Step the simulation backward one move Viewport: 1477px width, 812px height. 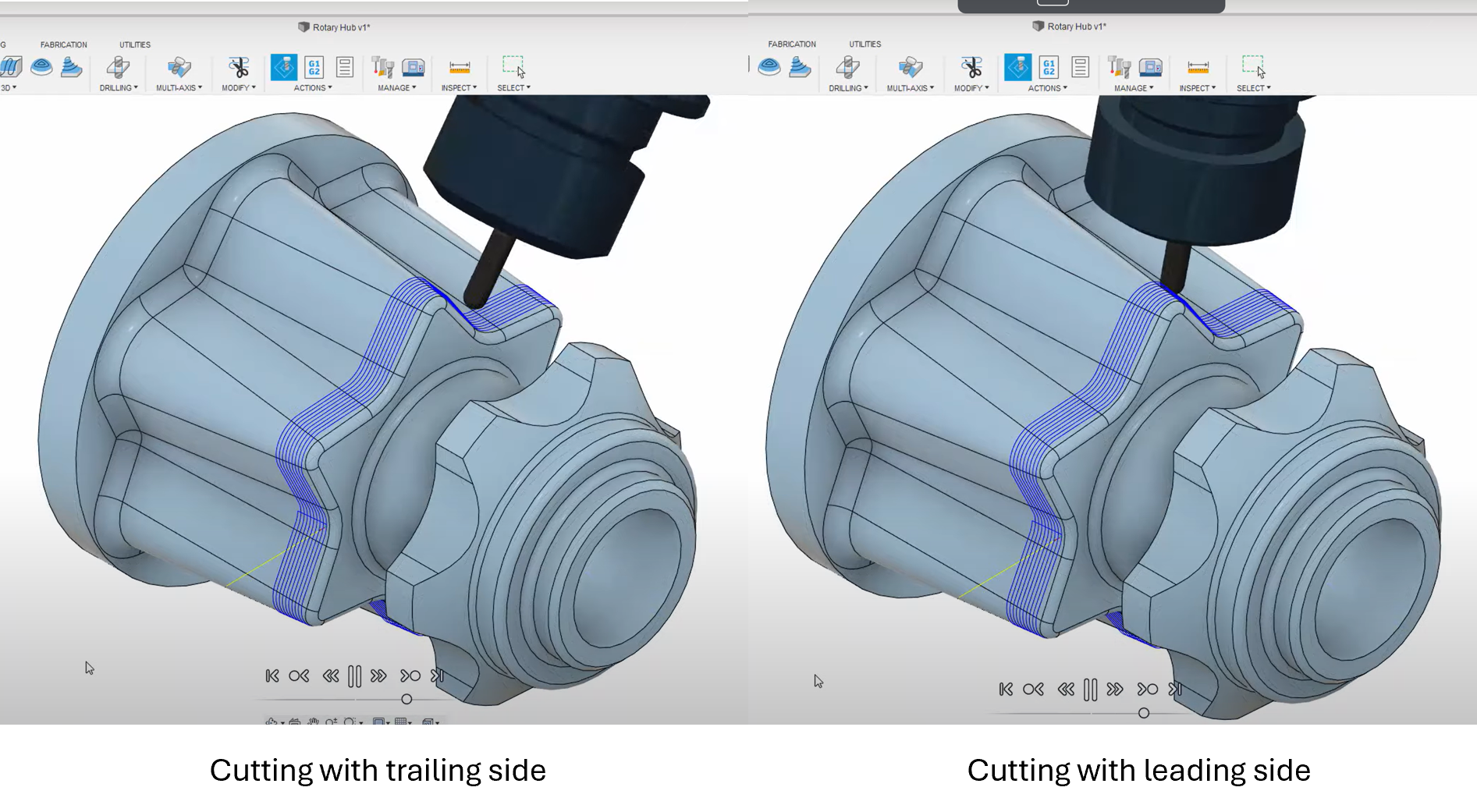[299, 675]
